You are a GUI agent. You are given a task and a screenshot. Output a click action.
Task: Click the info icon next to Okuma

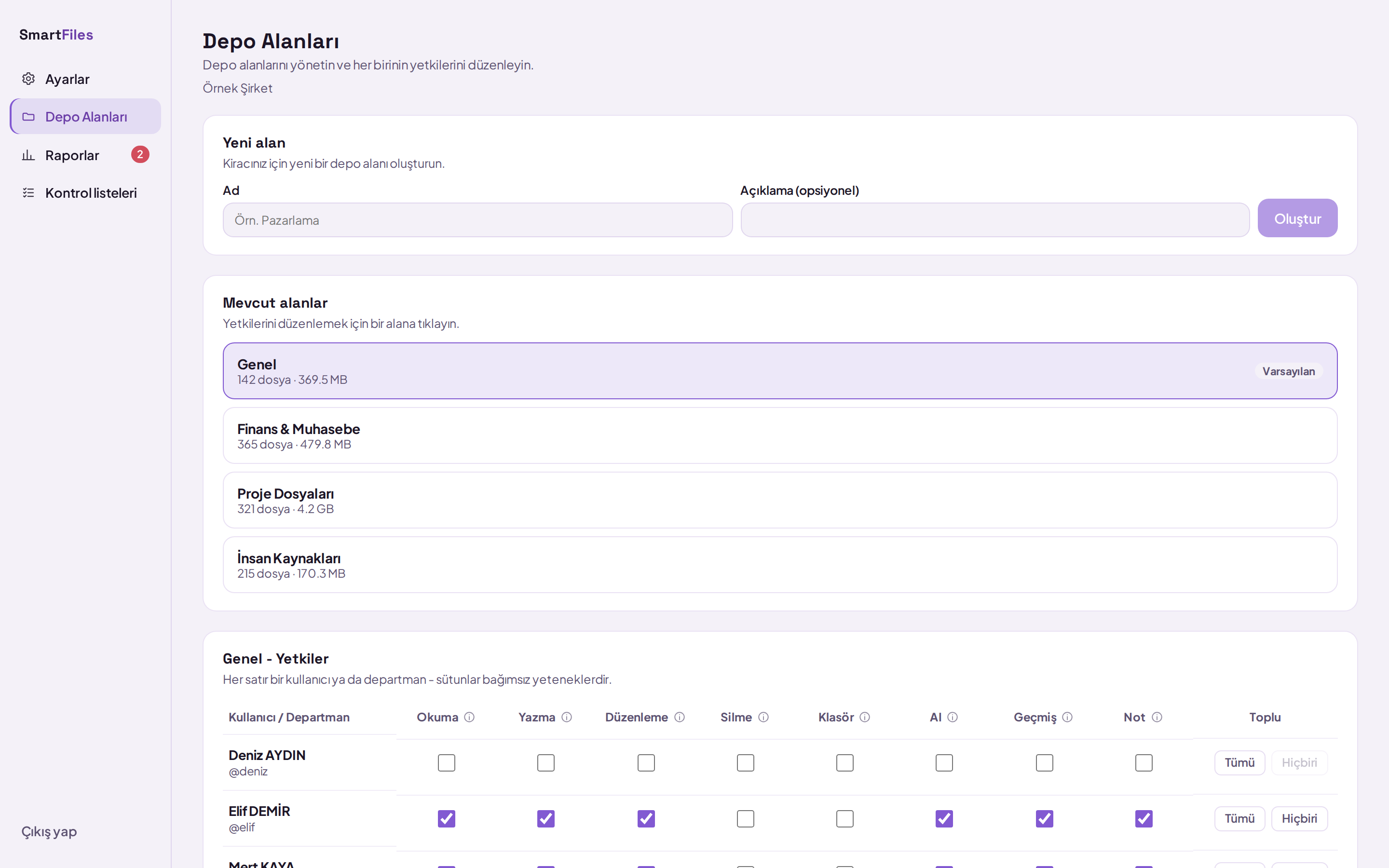pyautogui.click(x=469, y=717)
